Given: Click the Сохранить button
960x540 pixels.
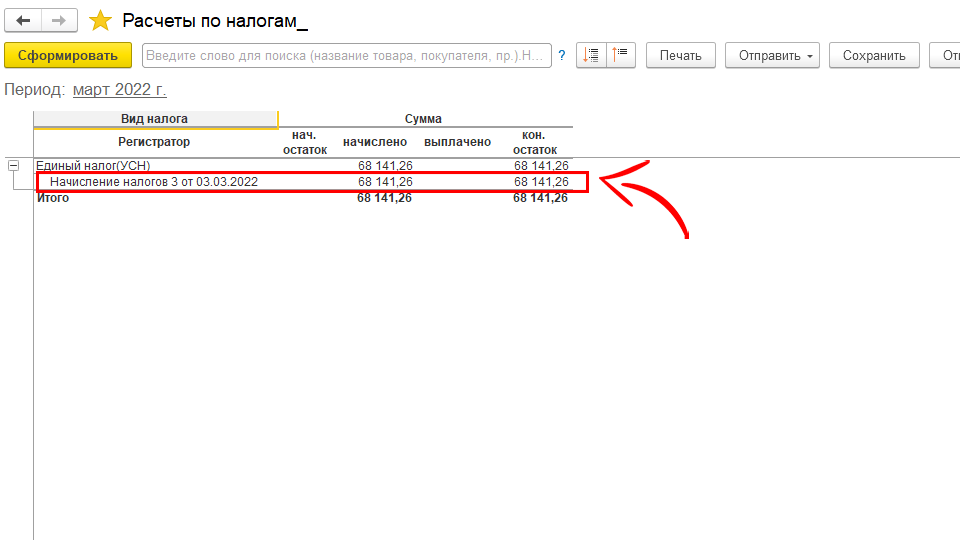Looking at the screenshot, I should pos(874,56).
